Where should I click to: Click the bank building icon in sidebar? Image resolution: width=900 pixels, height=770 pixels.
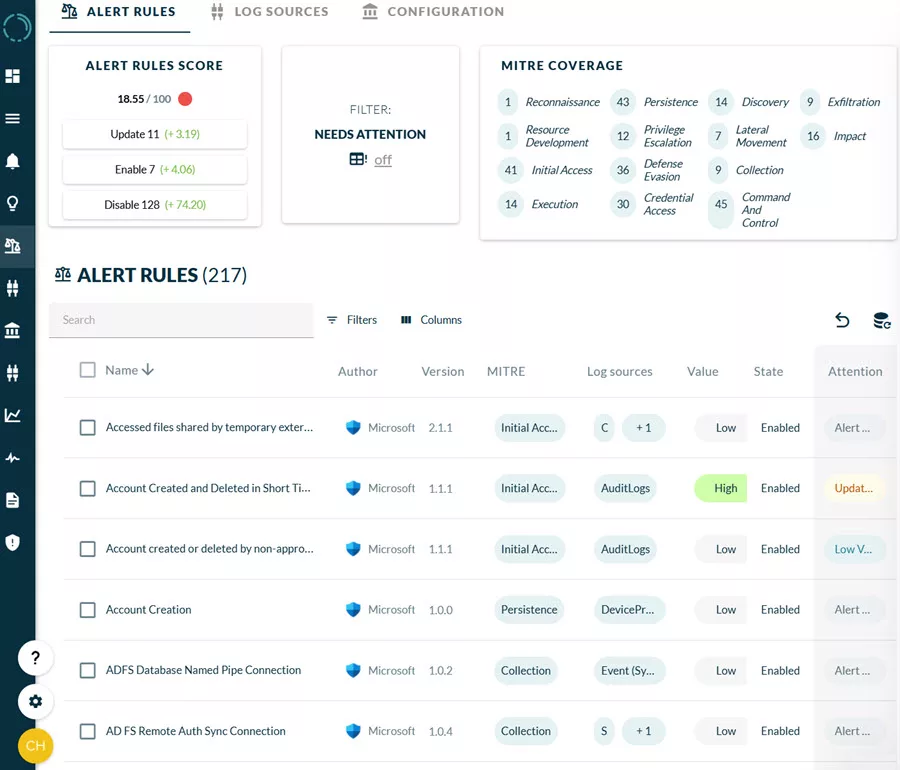(x=13, y=330)
